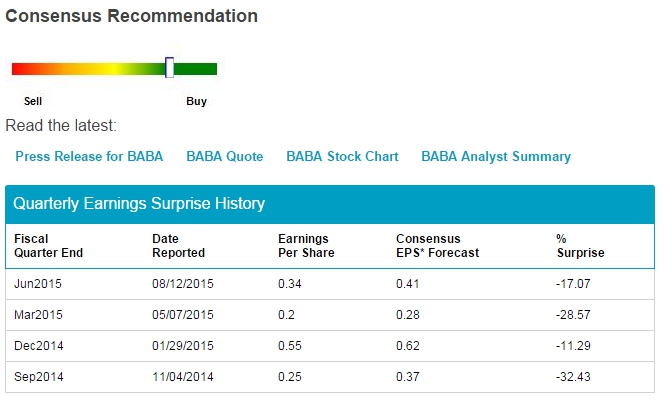Click the Fiscal Quarter End column header
Image resolution: width=666 pixels, height=401 pixels.
coord(48,246)
